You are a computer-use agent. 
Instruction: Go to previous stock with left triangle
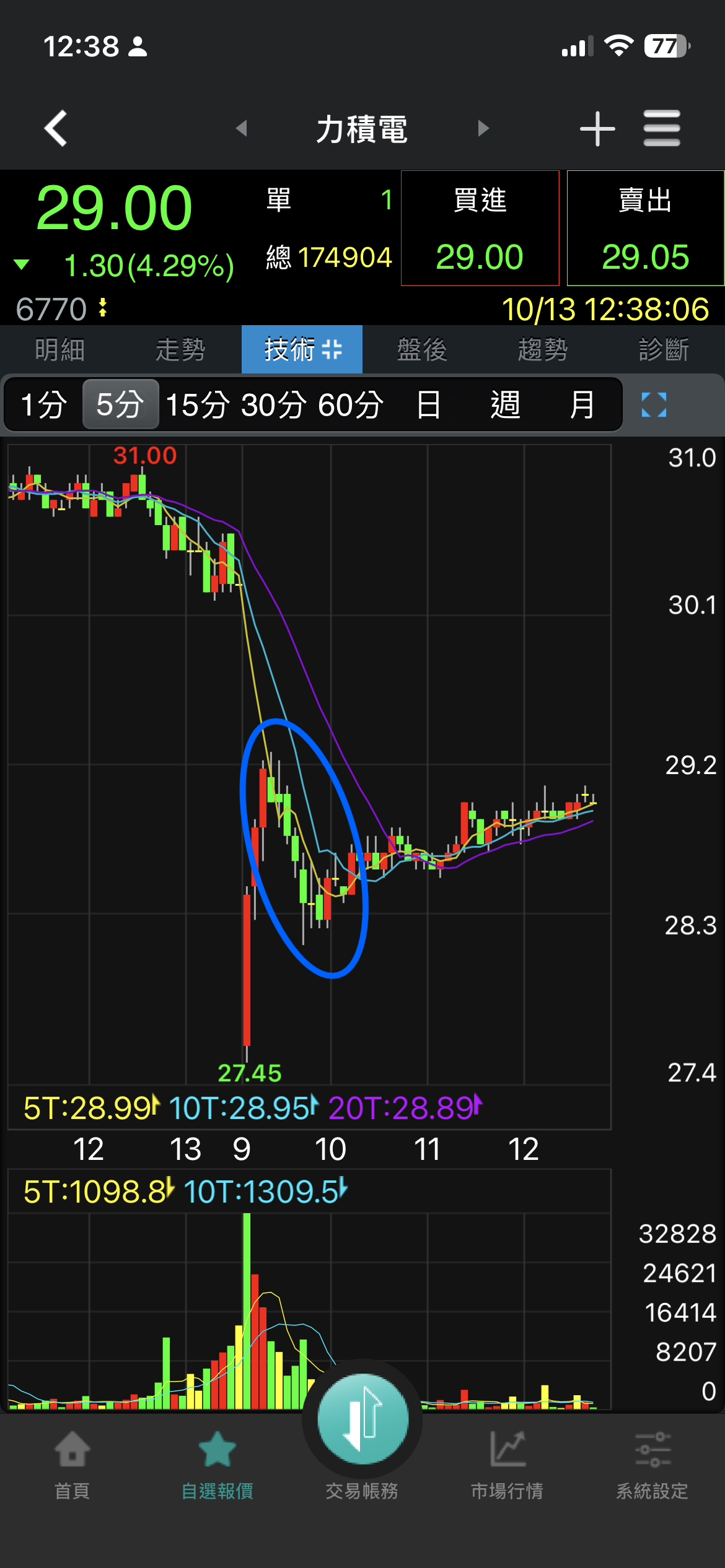pos(242,128)
